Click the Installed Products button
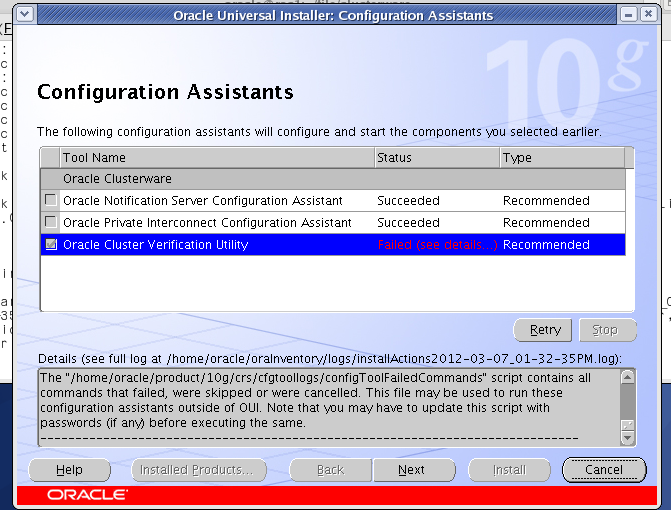 199,470
